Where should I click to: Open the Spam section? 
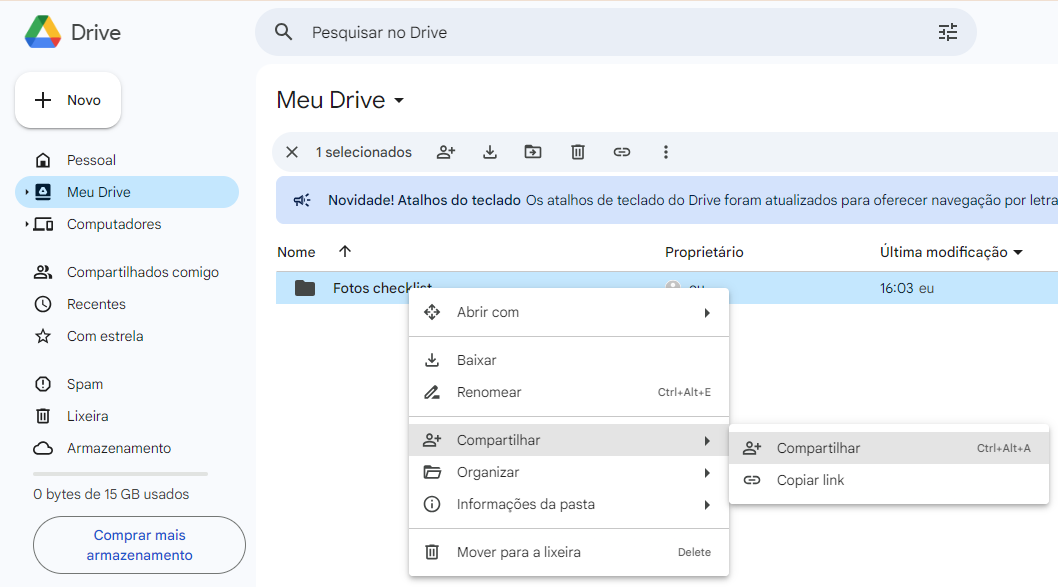[84, 384]
